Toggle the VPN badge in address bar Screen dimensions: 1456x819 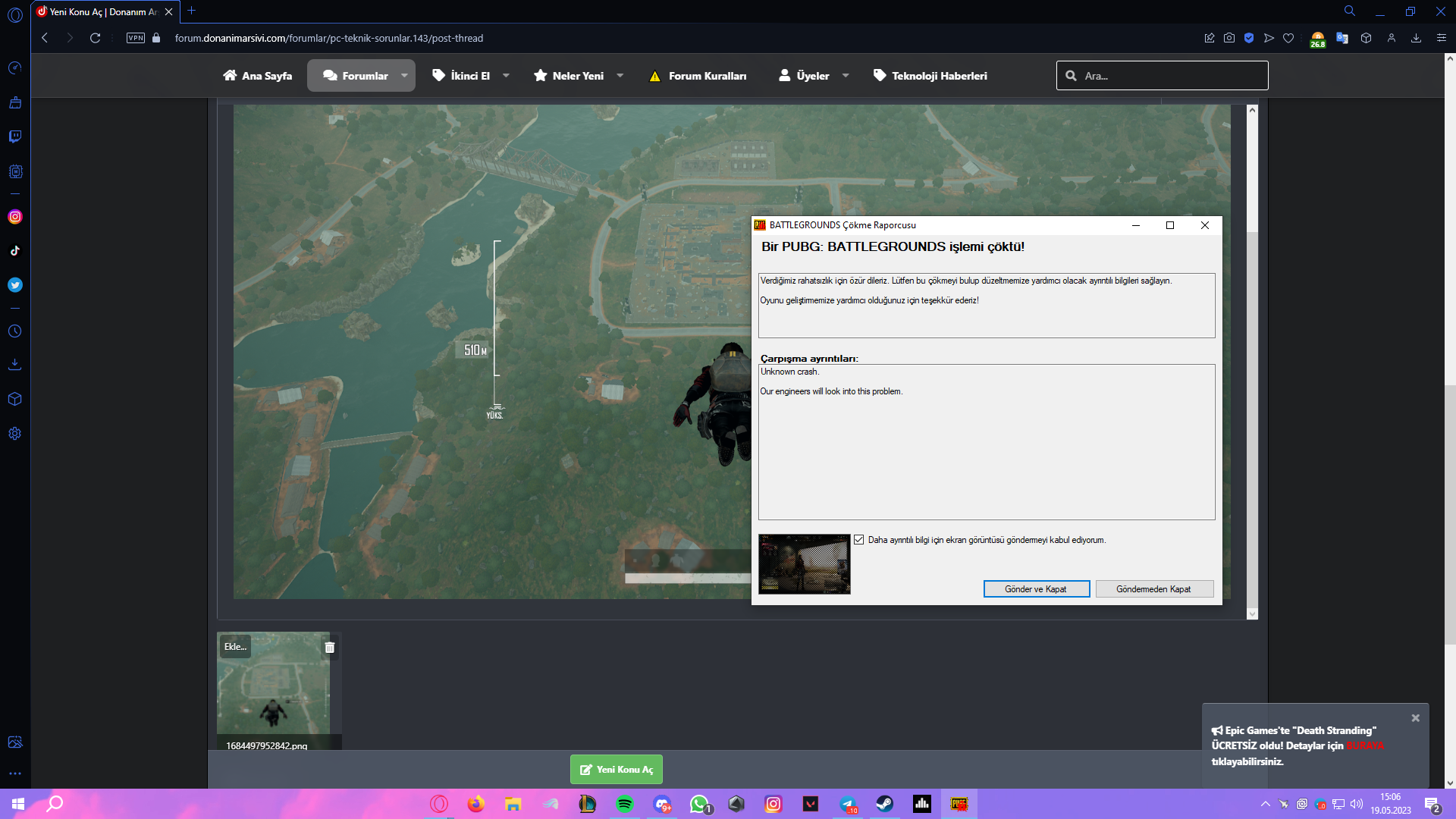coord(136,38)
